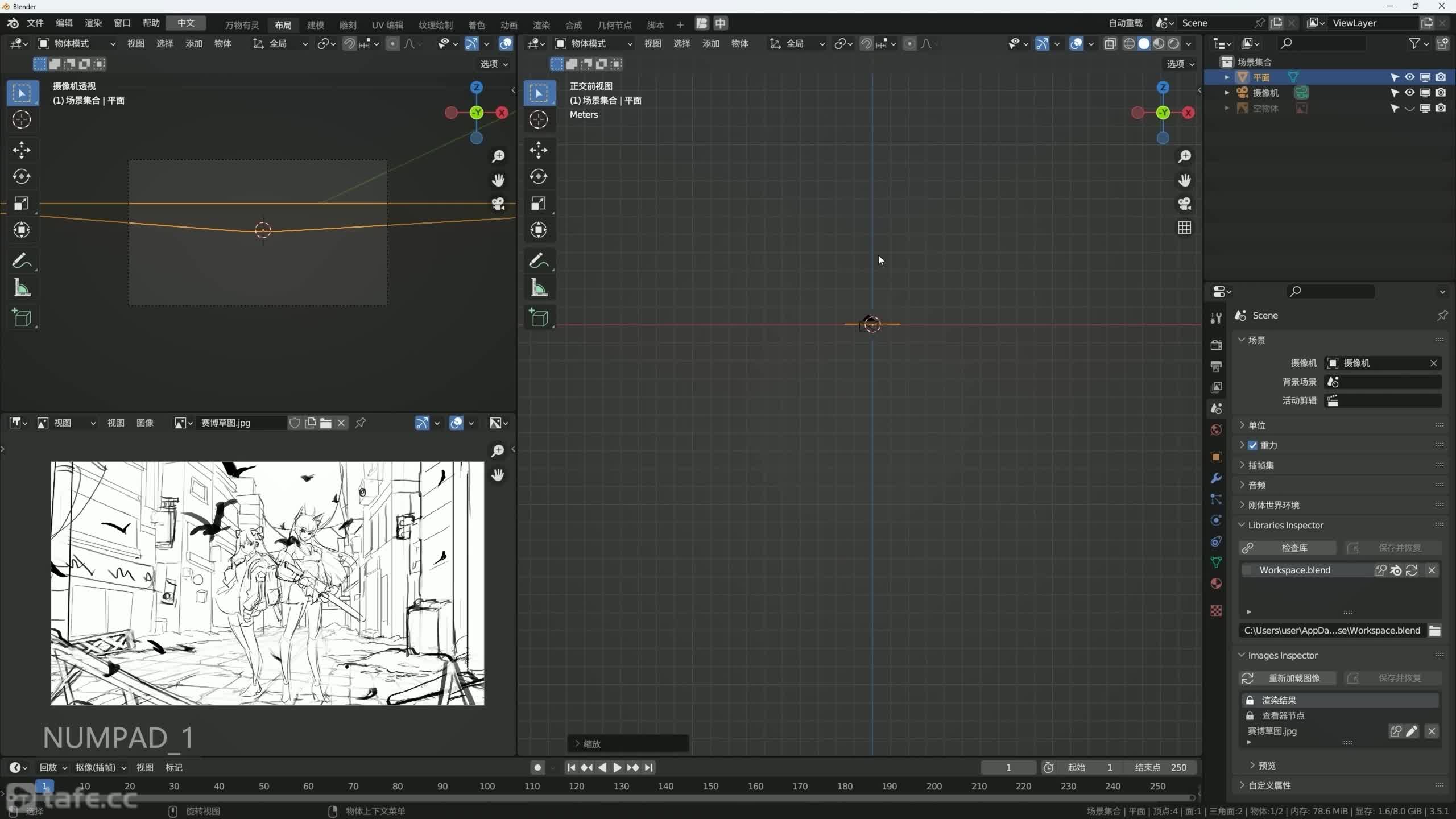Select the Annotate tool in left viewport
The image size is (1456, 819).
[x=22, y=261]
